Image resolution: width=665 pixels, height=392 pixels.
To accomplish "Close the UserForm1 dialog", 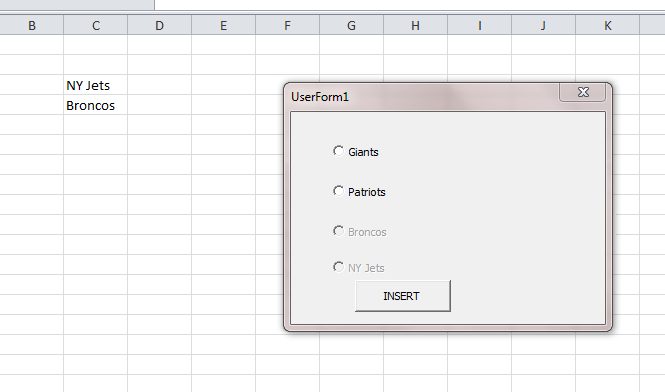I will pyautogui.click(x=582, y=92).
